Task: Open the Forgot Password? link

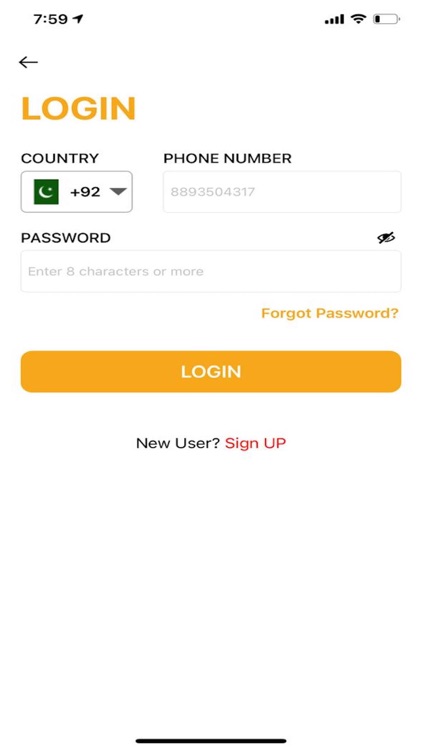Action: pyautogui.click(x=330, y=313)
